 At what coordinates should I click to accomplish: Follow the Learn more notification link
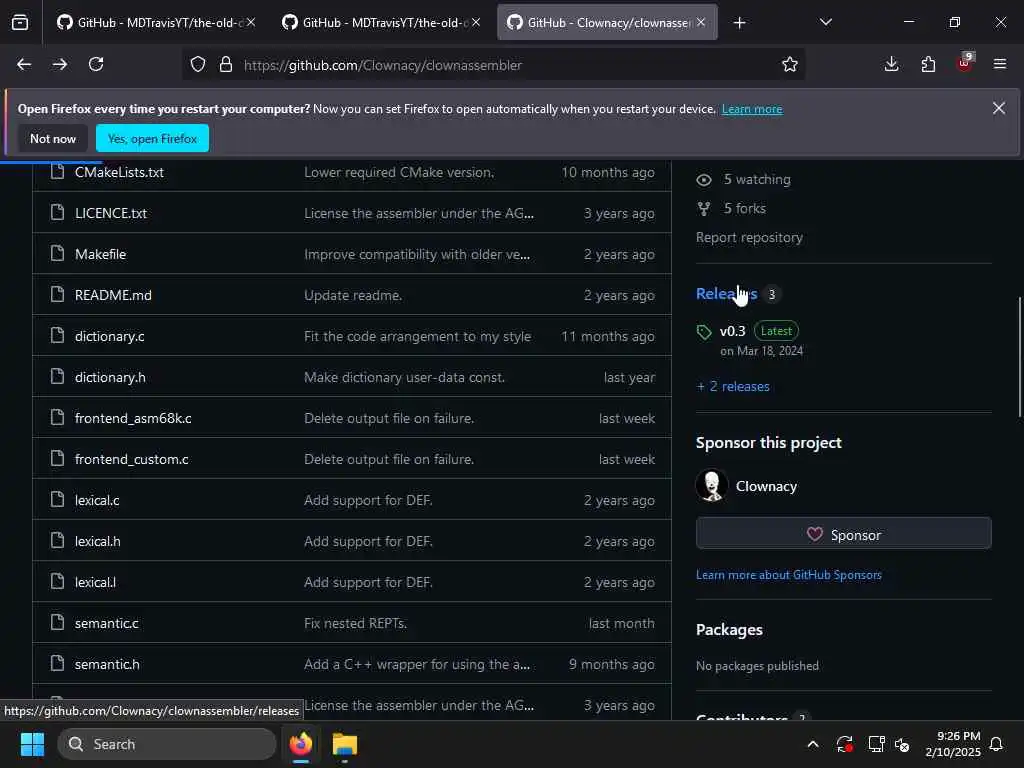(x=752, y=109)
